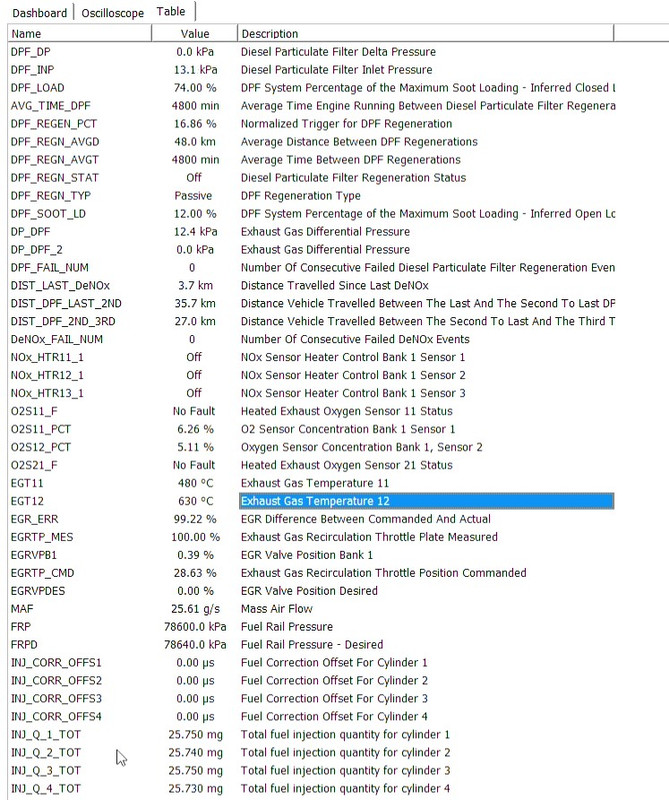Click DIST_DPF_LAST_2ND value 35.7 km

195,304
